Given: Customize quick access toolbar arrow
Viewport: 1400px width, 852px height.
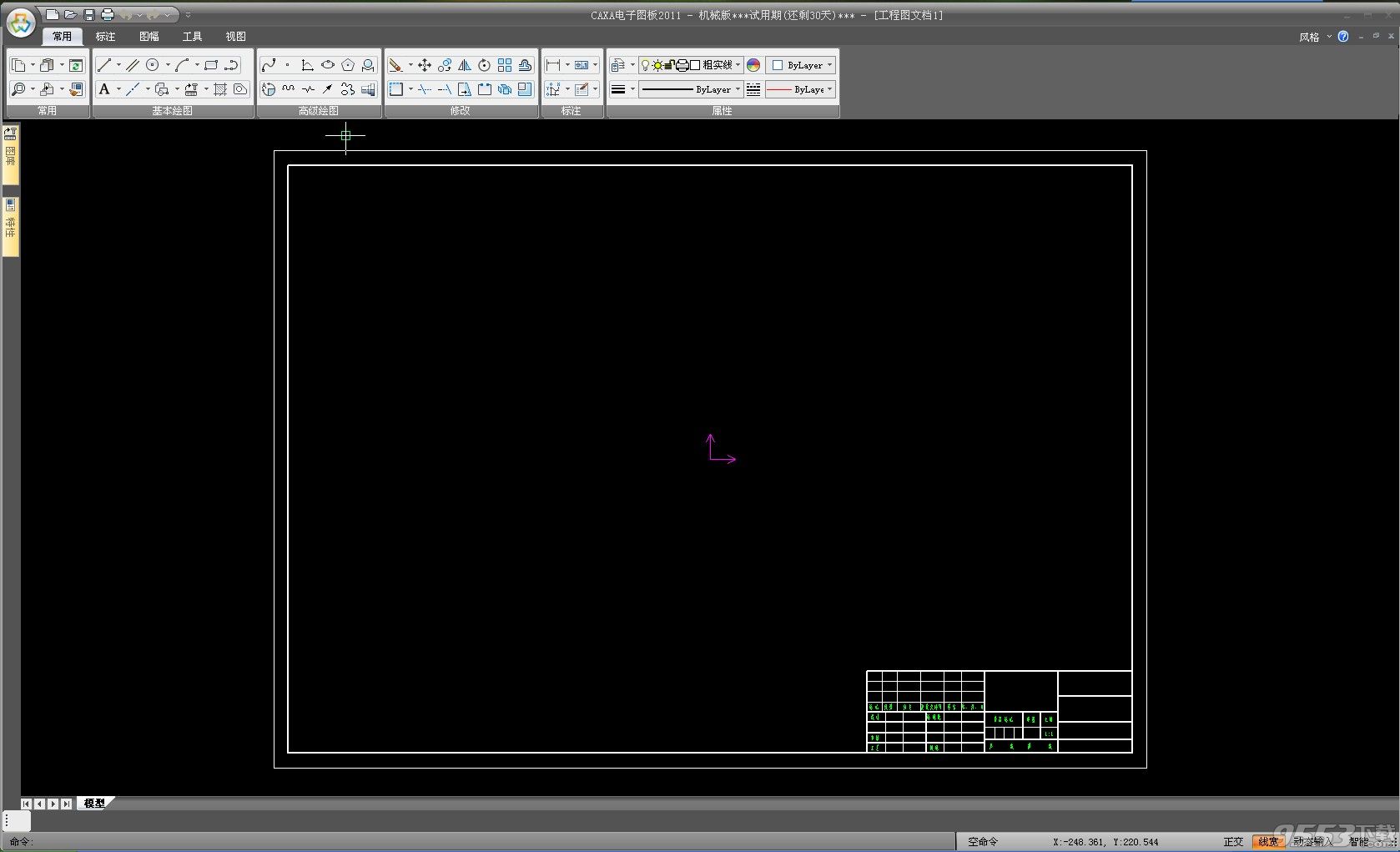Looking at the screenshot, I should point(189,15).
